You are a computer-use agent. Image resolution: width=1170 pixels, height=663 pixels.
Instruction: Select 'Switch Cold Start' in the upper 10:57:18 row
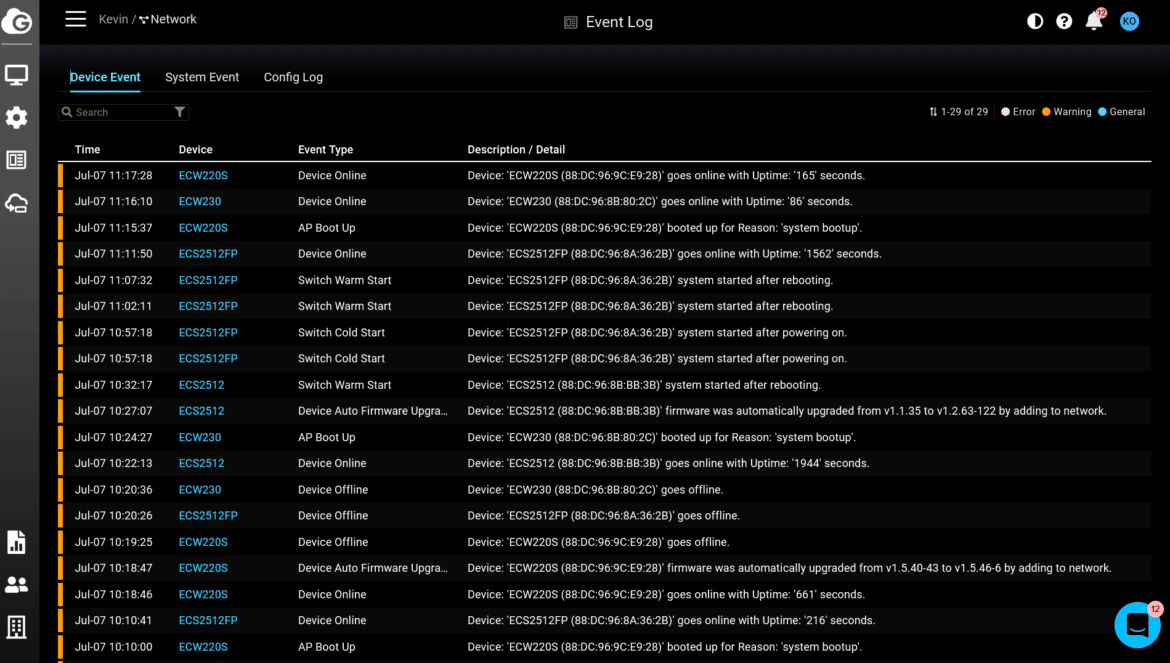(341, 333)
